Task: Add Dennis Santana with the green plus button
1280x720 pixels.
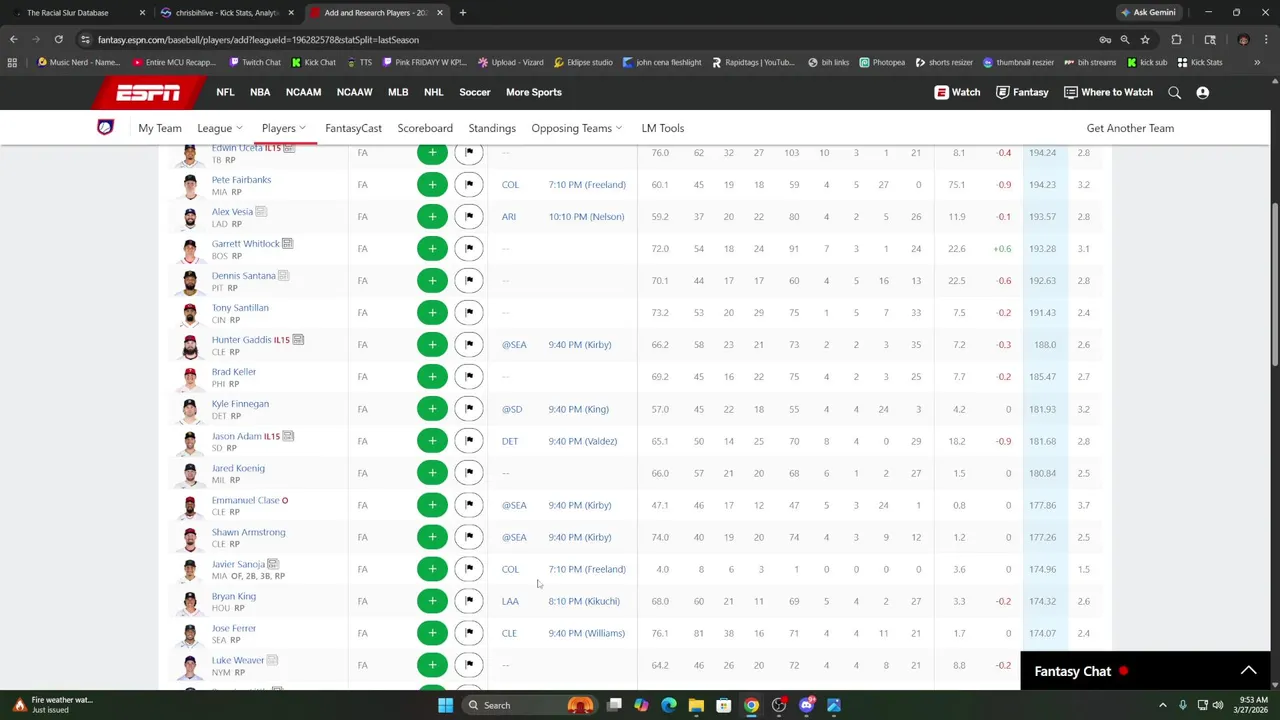Action: pos(432,281)
